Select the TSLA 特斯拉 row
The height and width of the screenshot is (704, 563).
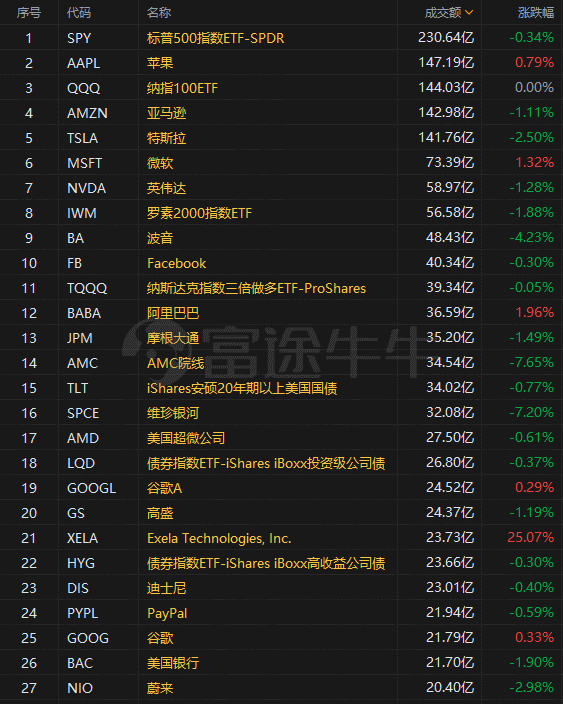pyautogui.click(x=282, y=138)
